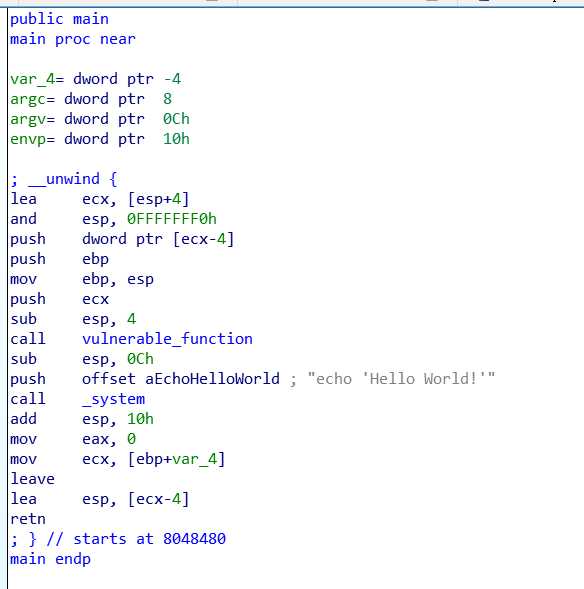Select 'add esp, 10h' instruction
This screenshot has width=584, height=589.
point(82,419)
